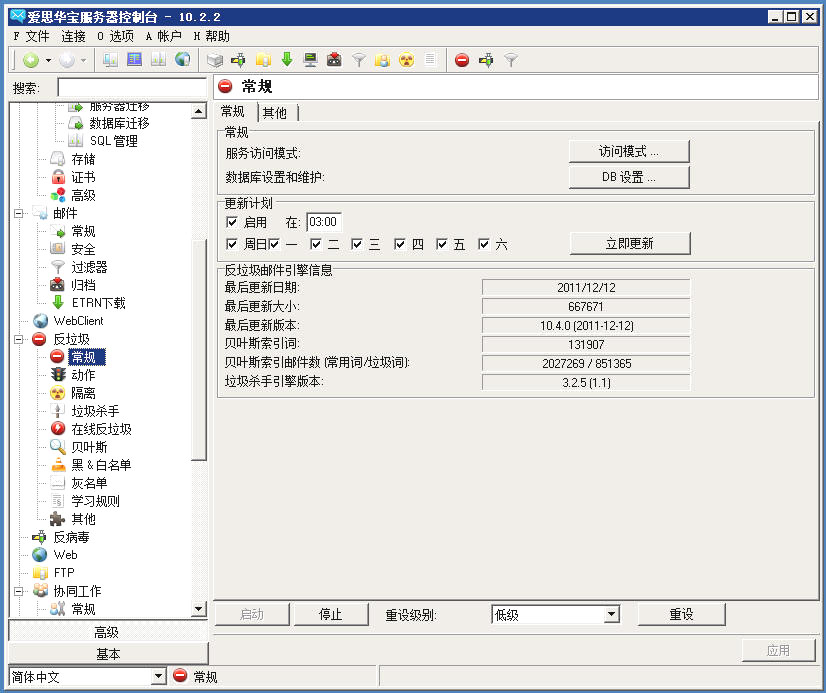Open the 归档 node under 邮件
The width and height of the screenshot is (826, 693).
coord(83,285)
